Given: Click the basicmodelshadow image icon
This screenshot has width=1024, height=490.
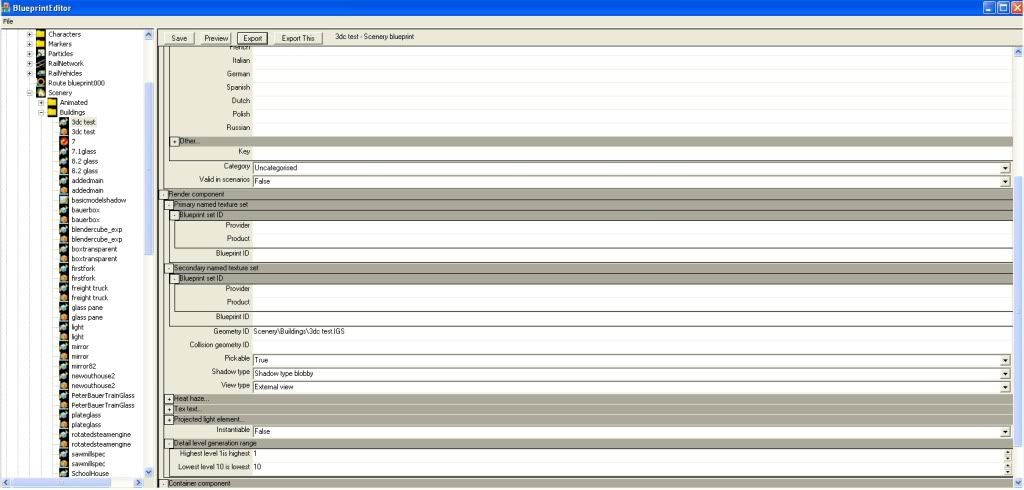Looking at the screenshot, I should [x=64, y=200].
